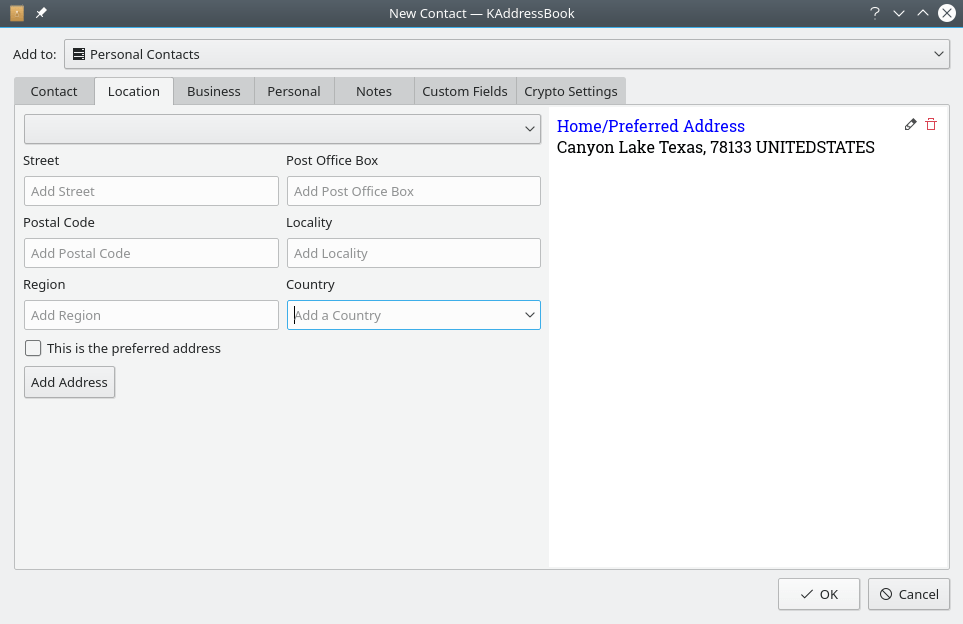Screen dimensions: 963x624
Task: Click into the Add Postal Code field
Action: [x=151, y=253]
